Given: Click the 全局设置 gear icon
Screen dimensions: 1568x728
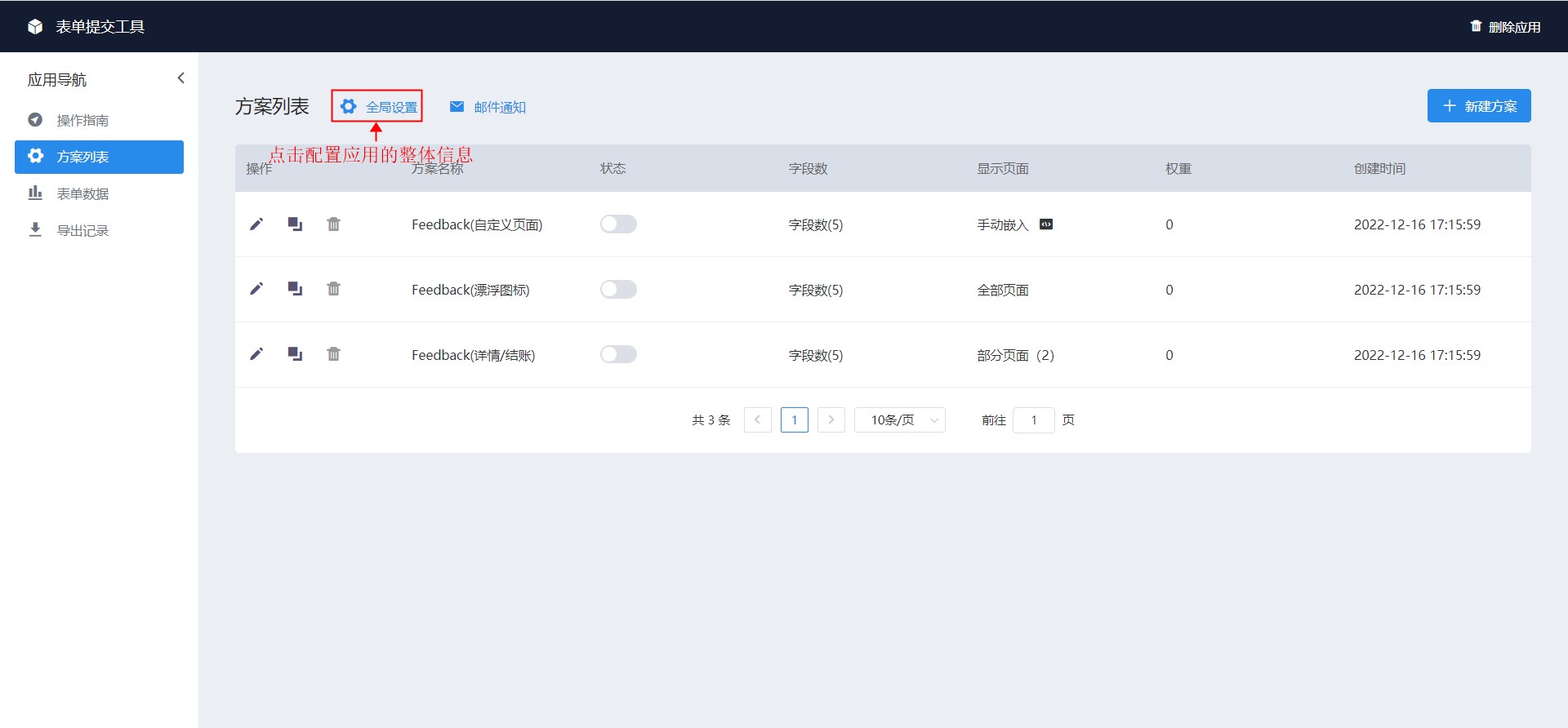Looking at the screenshot, I should point(349,106).
